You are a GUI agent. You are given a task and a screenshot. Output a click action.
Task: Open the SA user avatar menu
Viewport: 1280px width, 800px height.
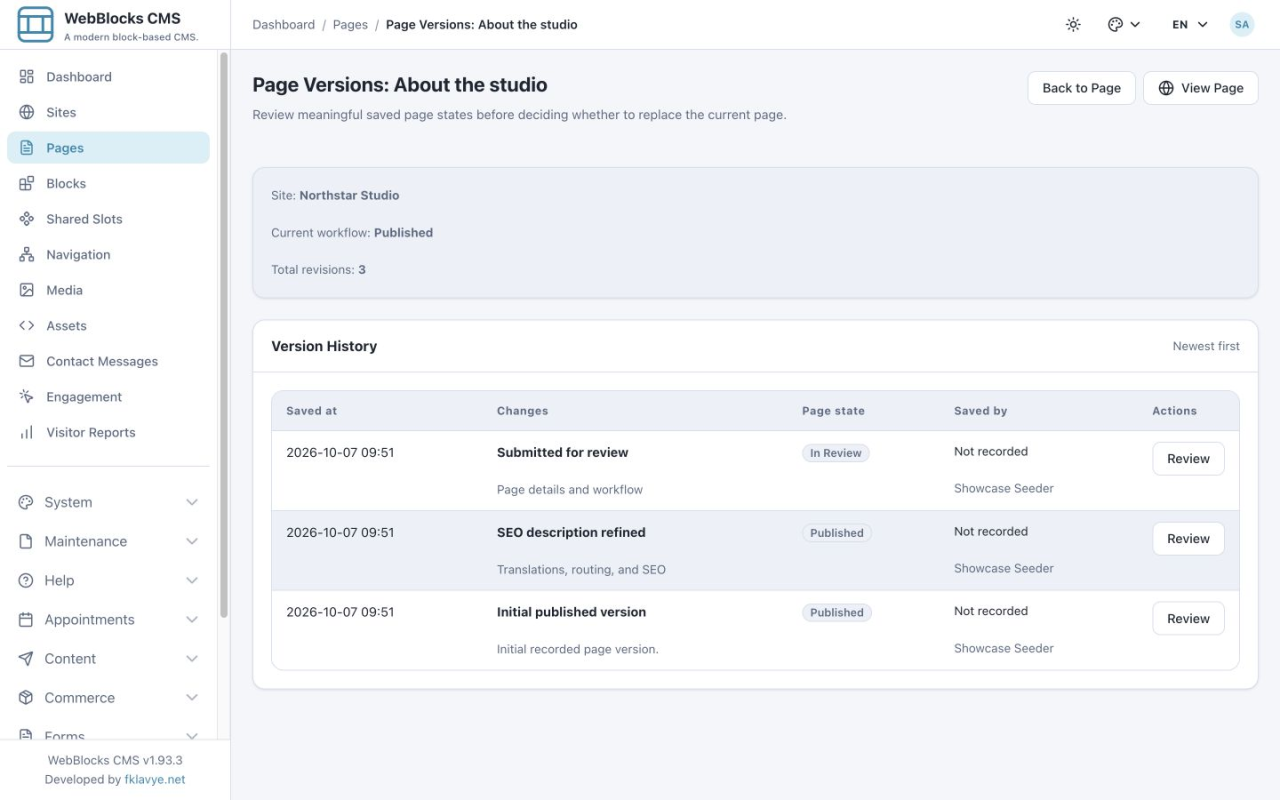(x=1242, y=24)
